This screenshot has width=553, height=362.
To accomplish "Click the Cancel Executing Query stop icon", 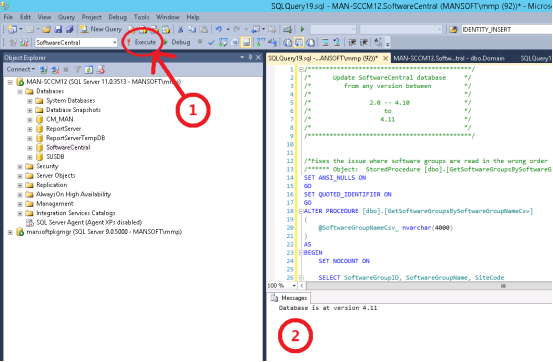I will (x=200, y=42).
